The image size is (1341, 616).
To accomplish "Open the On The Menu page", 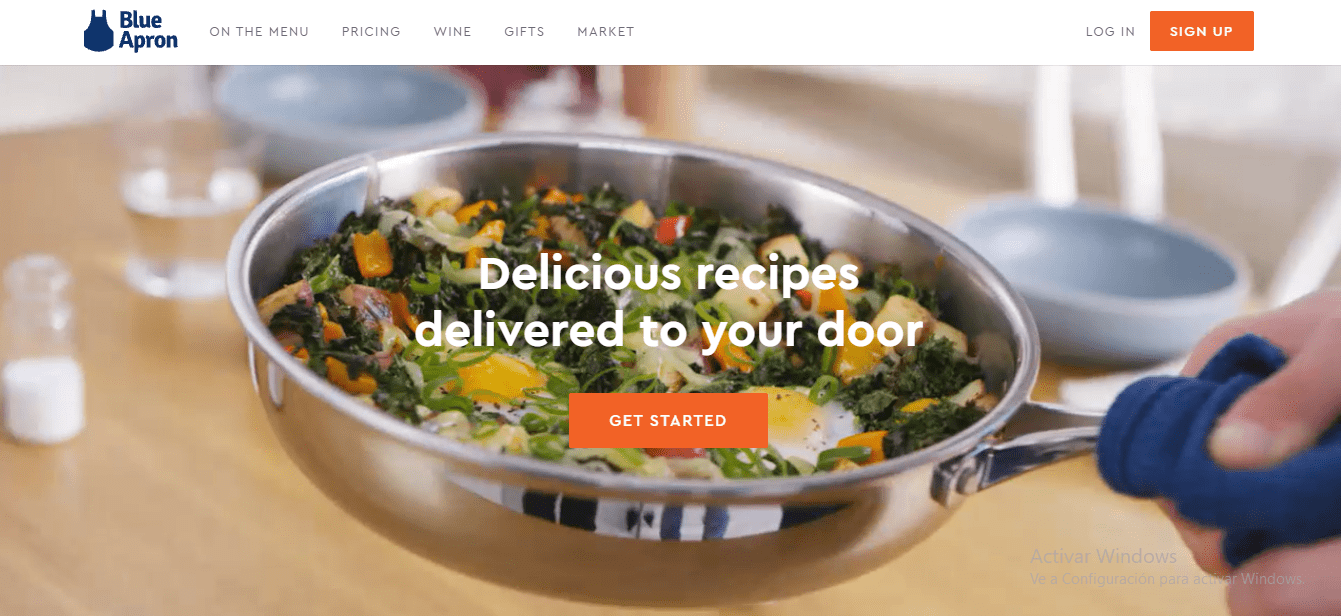I will coord(259,32).
